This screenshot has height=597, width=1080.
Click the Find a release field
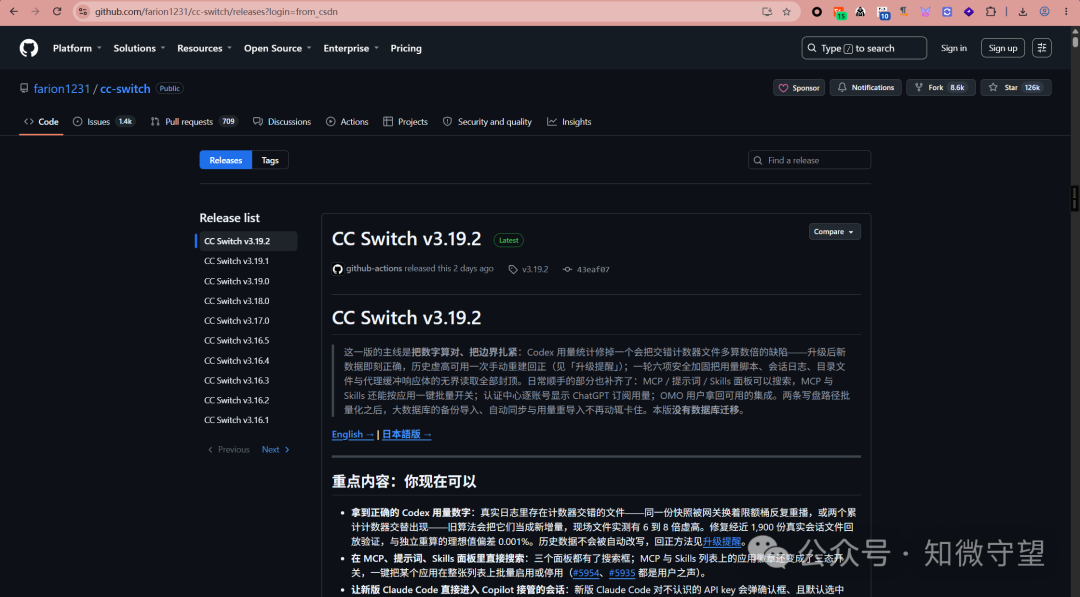point(809,160)
